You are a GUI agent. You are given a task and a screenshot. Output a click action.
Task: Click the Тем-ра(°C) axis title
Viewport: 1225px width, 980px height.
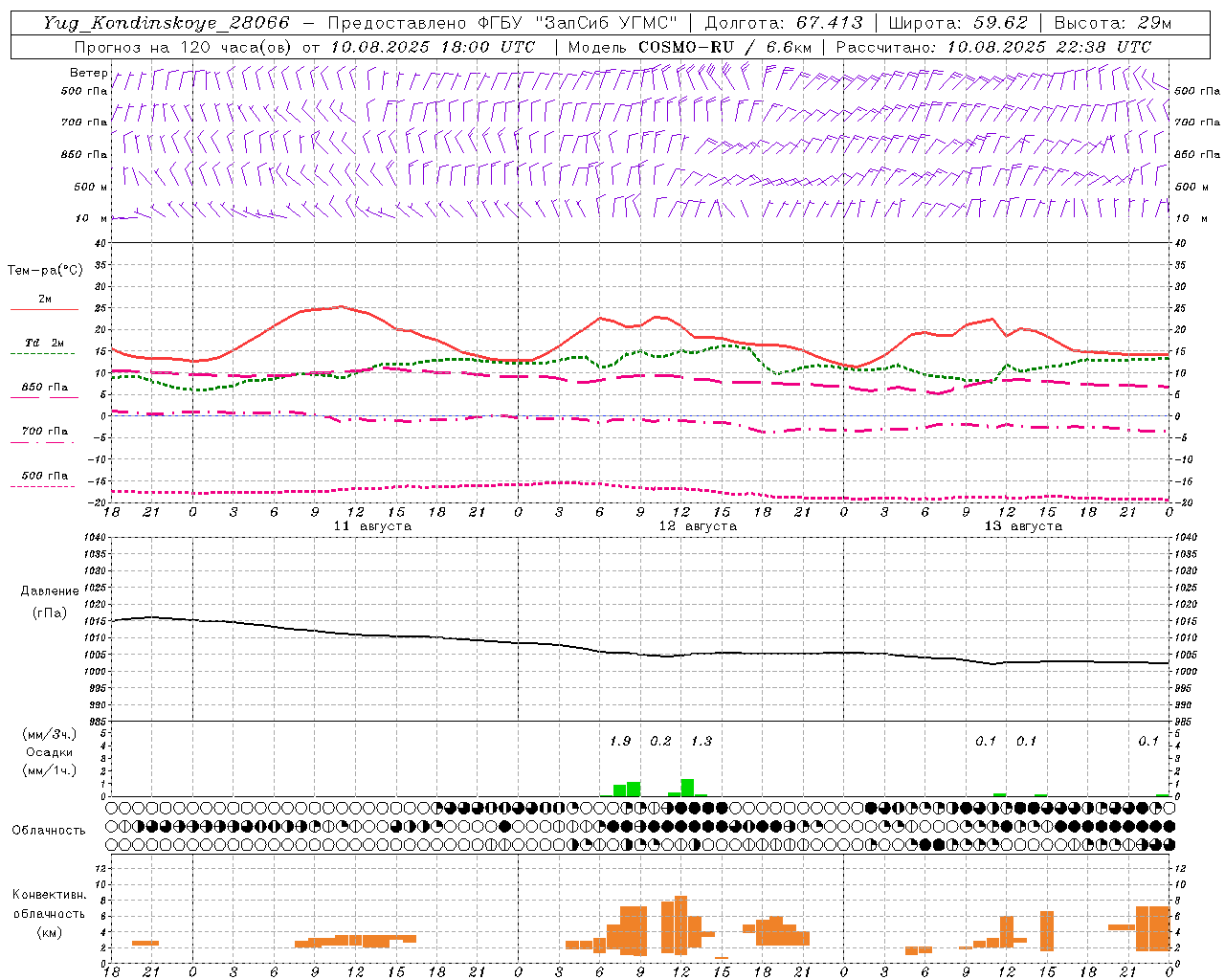pyautogui.click(x=45, y=271)
